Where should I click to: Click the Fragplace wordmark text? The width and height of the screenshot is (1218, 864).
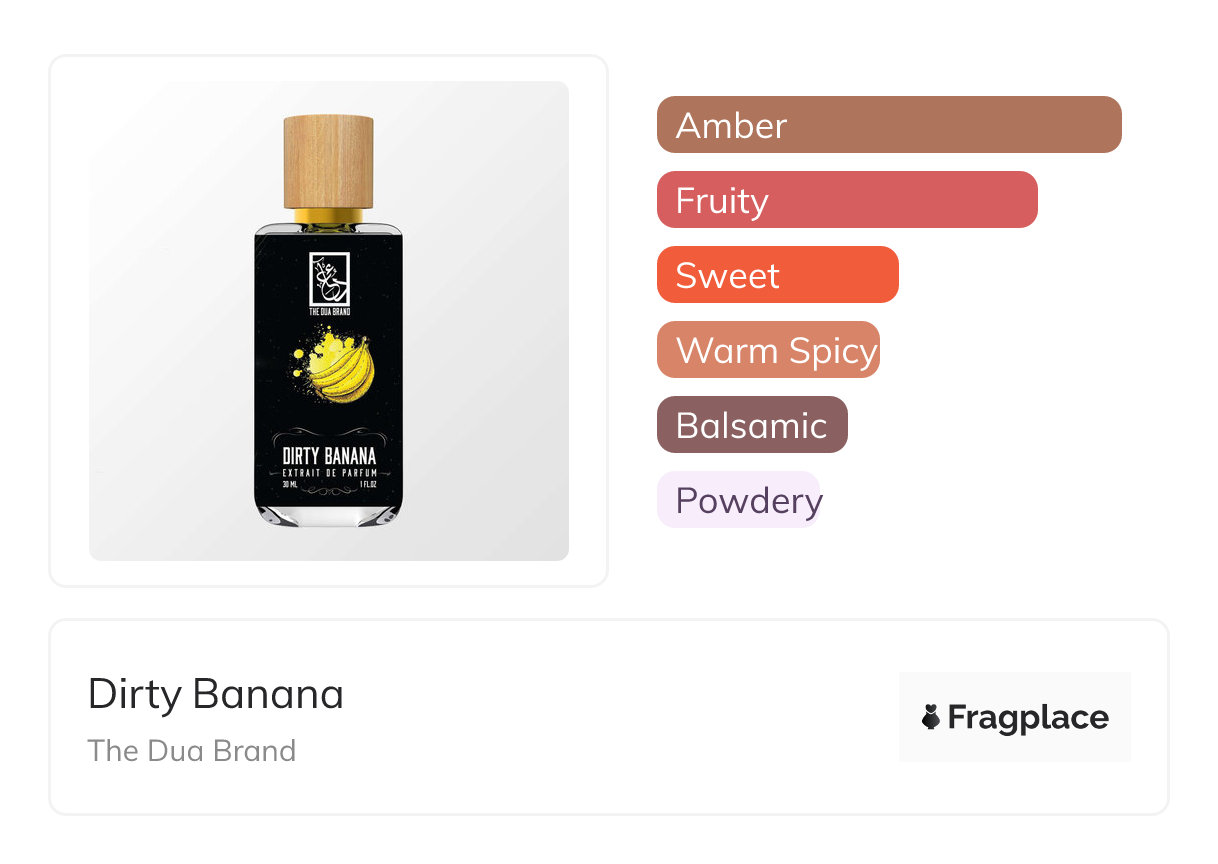click(x=1028, y=717)
